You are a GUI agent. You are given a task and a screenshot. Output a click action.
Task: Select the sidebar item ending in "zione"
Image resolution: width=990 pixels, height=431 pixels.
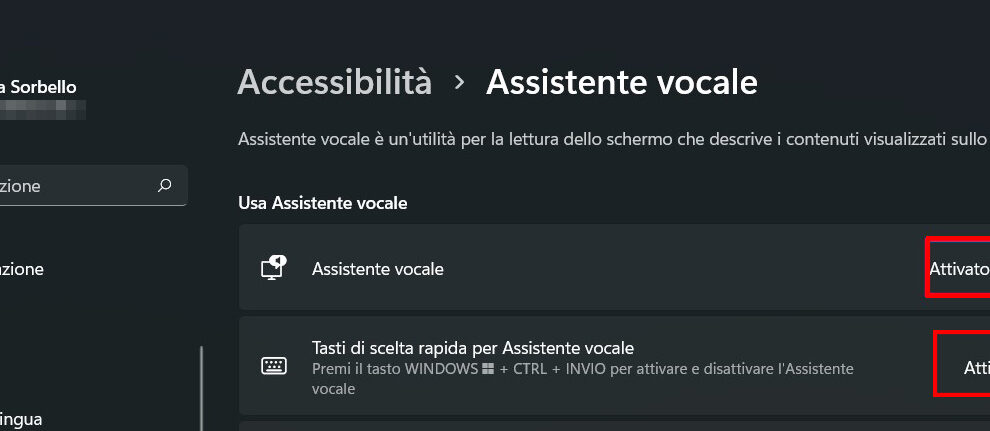22,269
